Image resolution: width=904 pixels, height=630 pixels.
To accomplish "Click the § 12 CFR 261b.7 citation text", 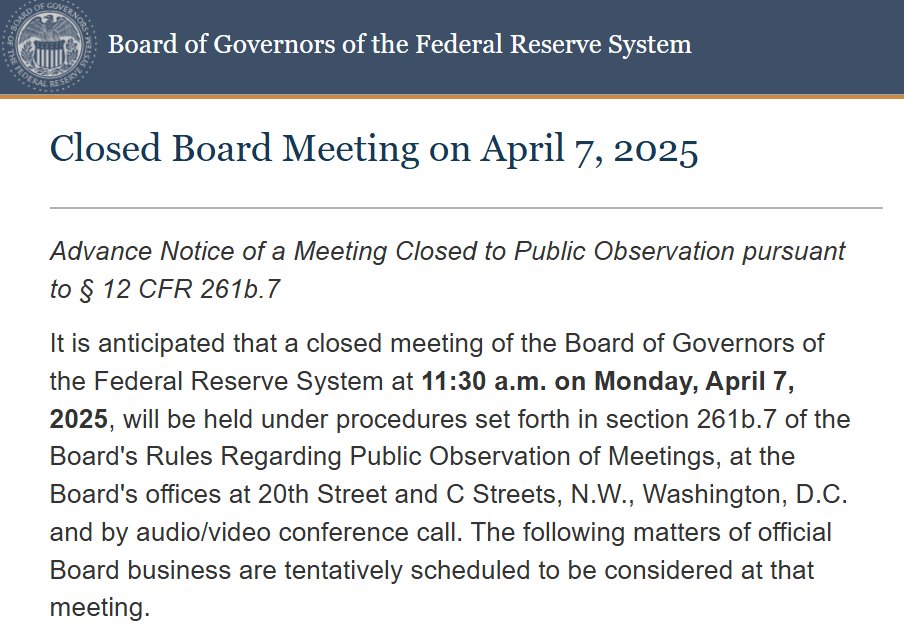I will [x=179, y=289].
